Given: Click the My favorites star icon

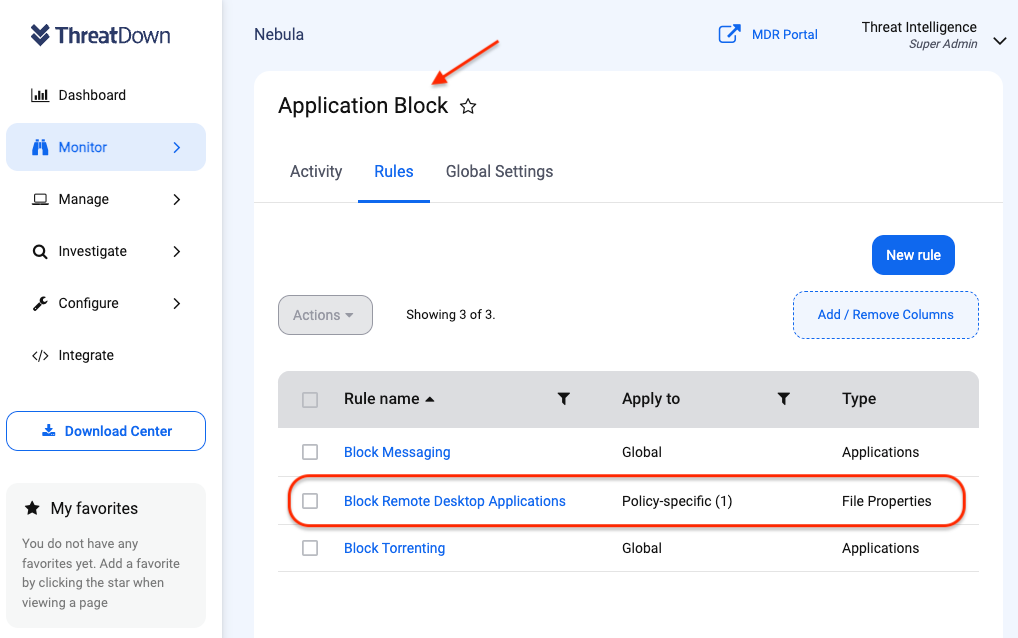Looking at the screenshot, I should (x=32, y=508).
